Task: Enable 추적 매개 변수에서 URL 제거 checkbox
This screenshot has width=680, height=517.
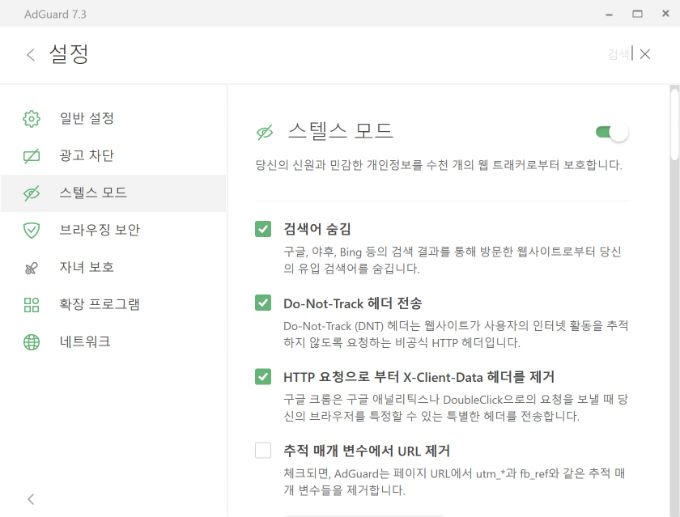Action: point(263,450)
